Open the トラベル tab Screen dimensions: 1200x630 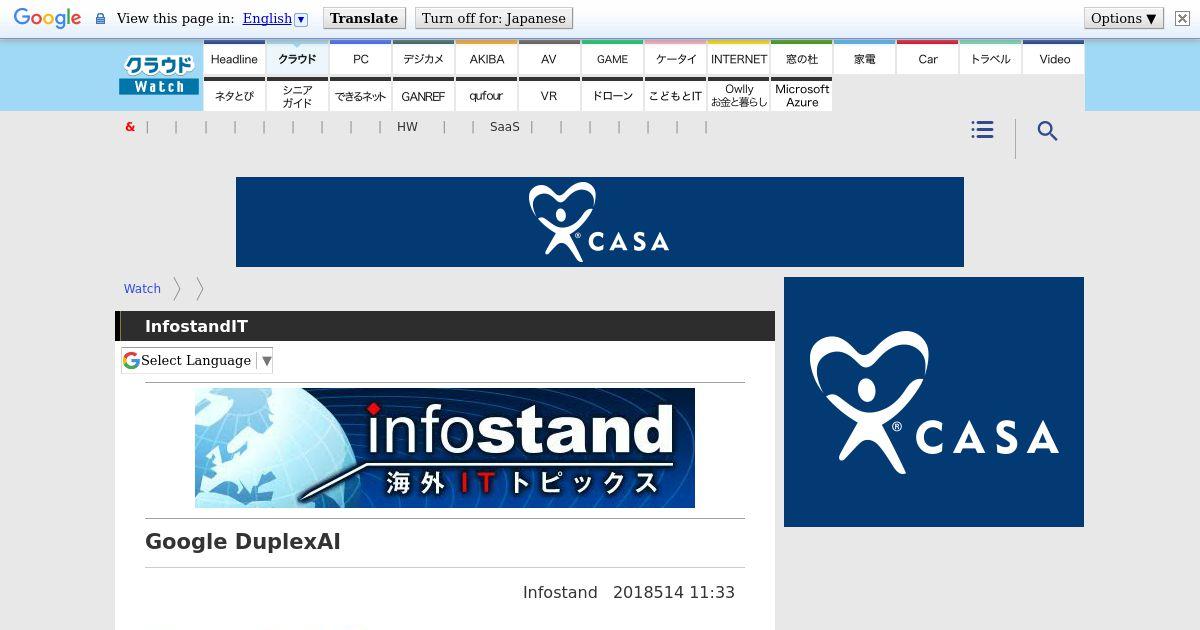[991, 59]
